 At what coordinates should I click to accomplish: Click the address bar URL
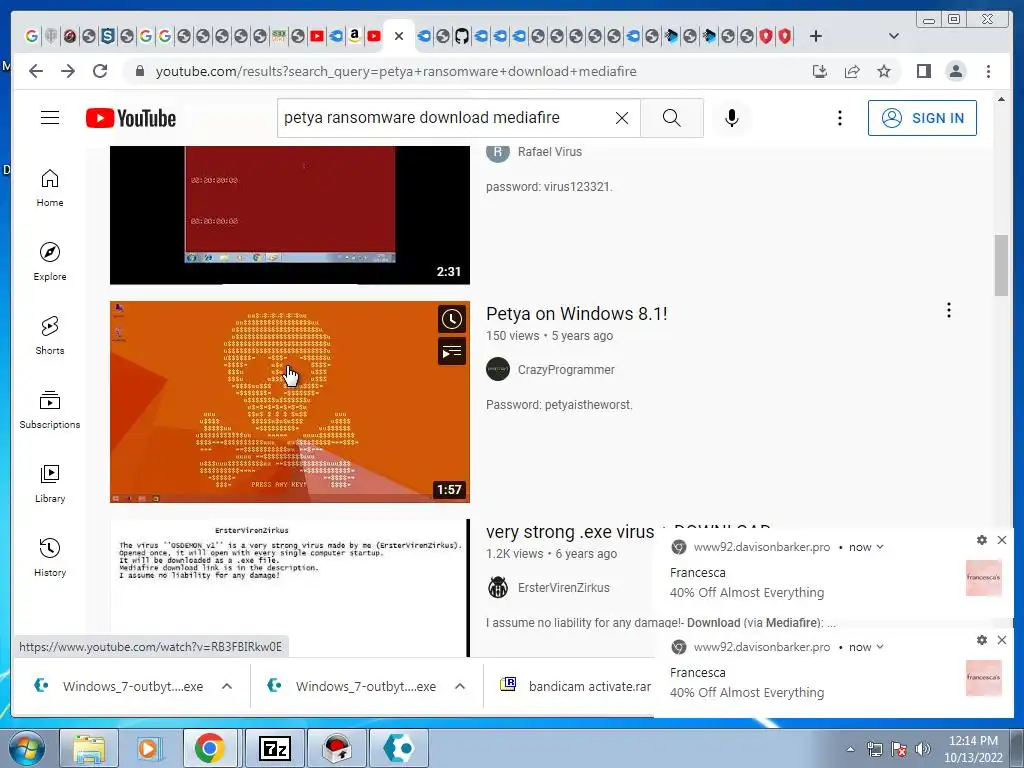pos(396,71)
